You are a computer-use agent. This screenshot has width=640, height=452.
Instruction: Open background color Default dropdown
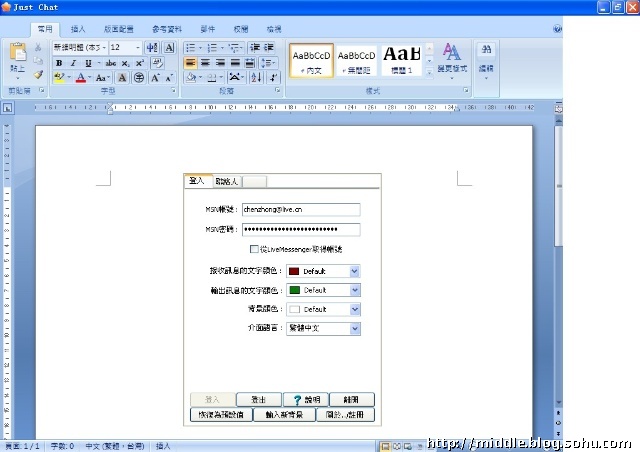(x=354, y=309)
